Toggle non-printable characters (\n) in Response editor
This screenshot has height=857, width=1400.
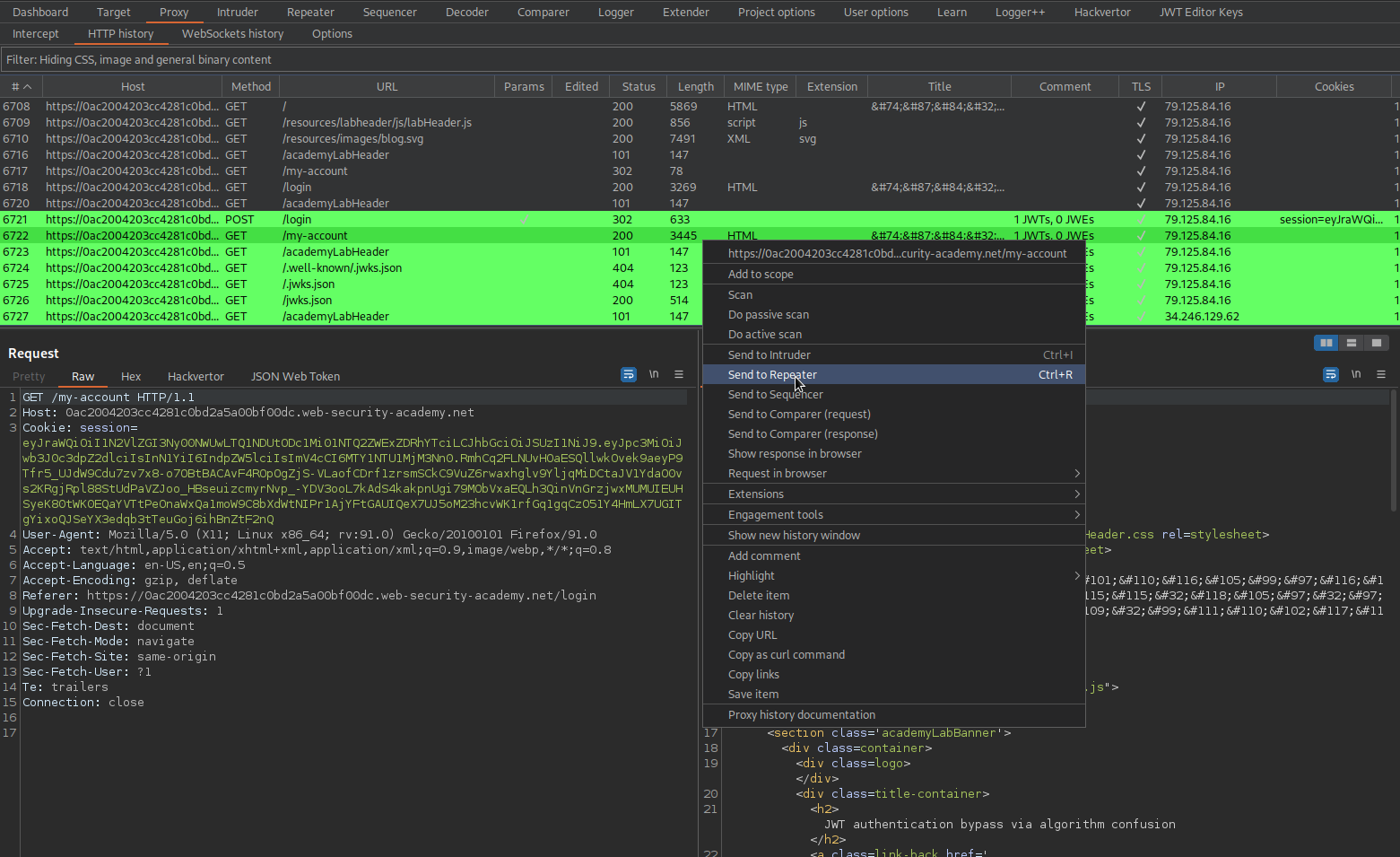coord(1356,374)
